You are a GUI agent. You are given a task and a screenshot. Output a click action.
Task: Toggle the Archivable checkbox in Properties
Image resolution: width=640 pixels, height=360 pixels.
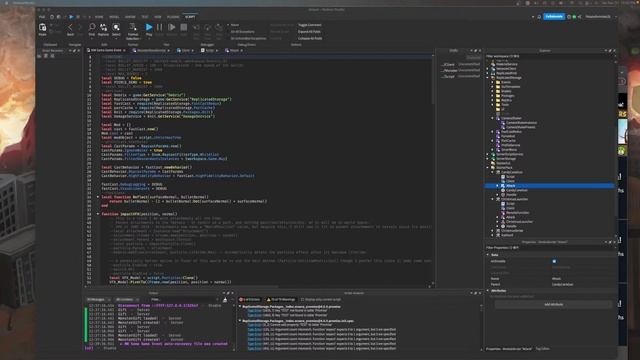[554, 261]
